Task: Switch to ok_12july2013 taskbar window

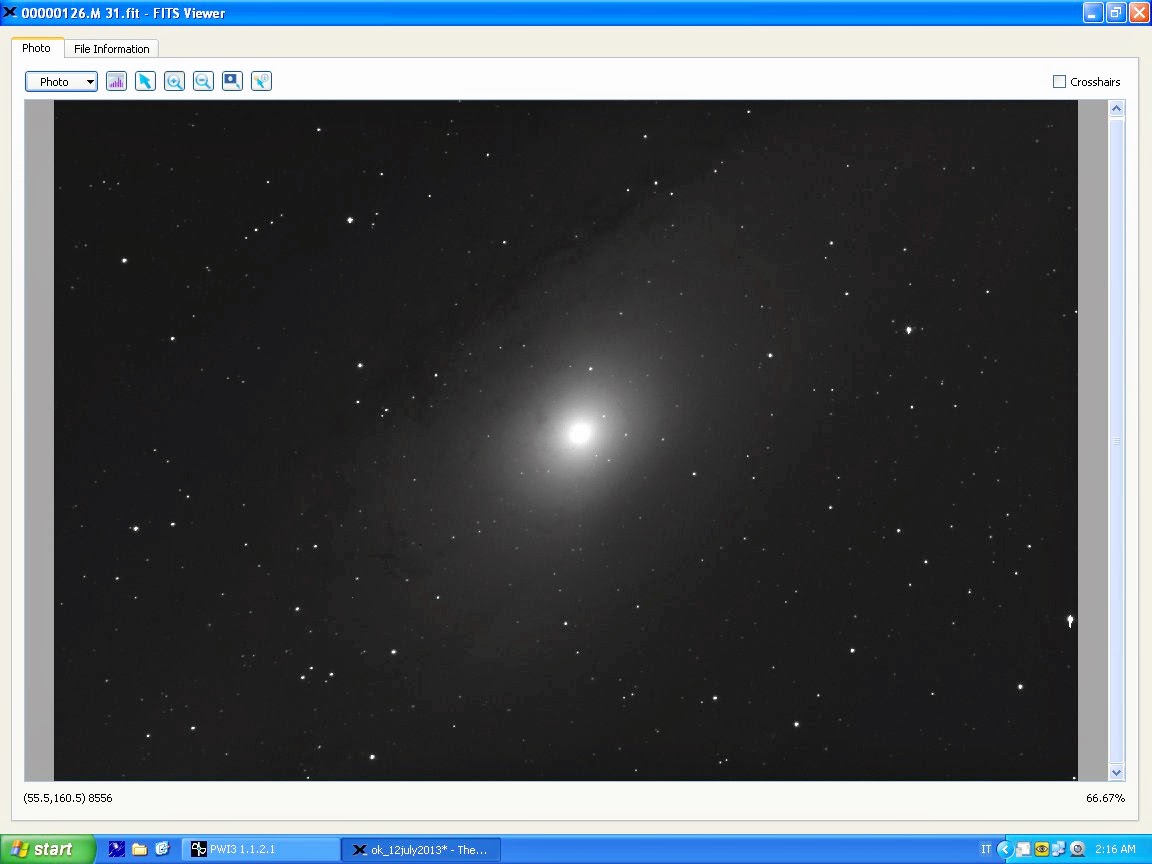Action: [421, 849]
